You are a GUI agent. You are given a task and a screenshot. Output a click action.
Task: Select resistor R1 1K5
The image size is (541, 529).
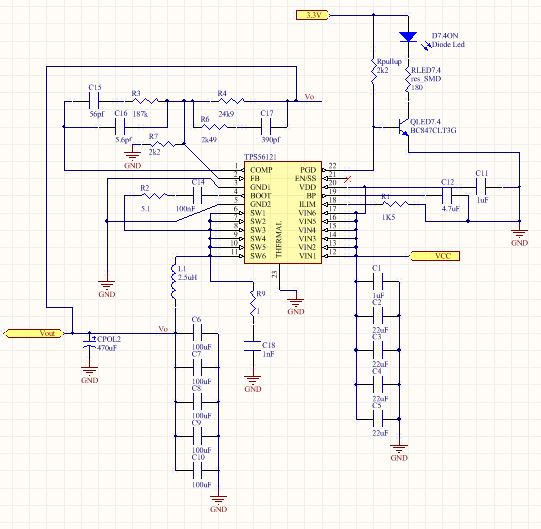pos(395,204)
